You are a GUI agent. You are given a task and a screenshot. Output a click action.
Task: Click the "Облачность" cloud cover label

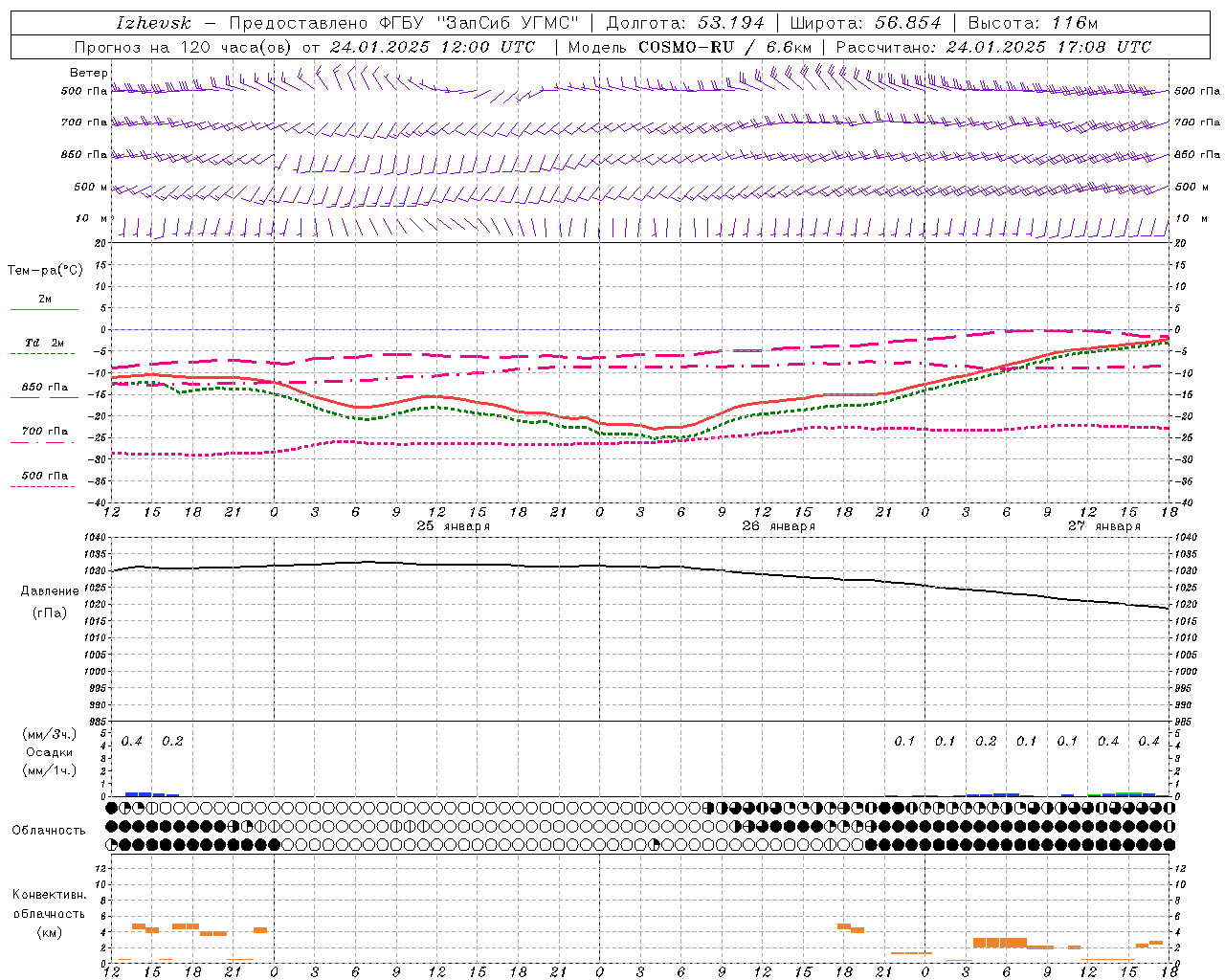click(x=49, y=831)
